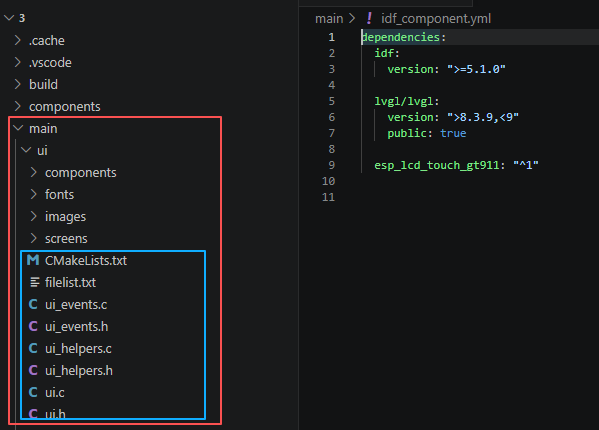The width and height of the screenshot is (599, 430).
Task: Click the YAML exclamation icon in the breadcrumb
Action: (x=369, y=18)
